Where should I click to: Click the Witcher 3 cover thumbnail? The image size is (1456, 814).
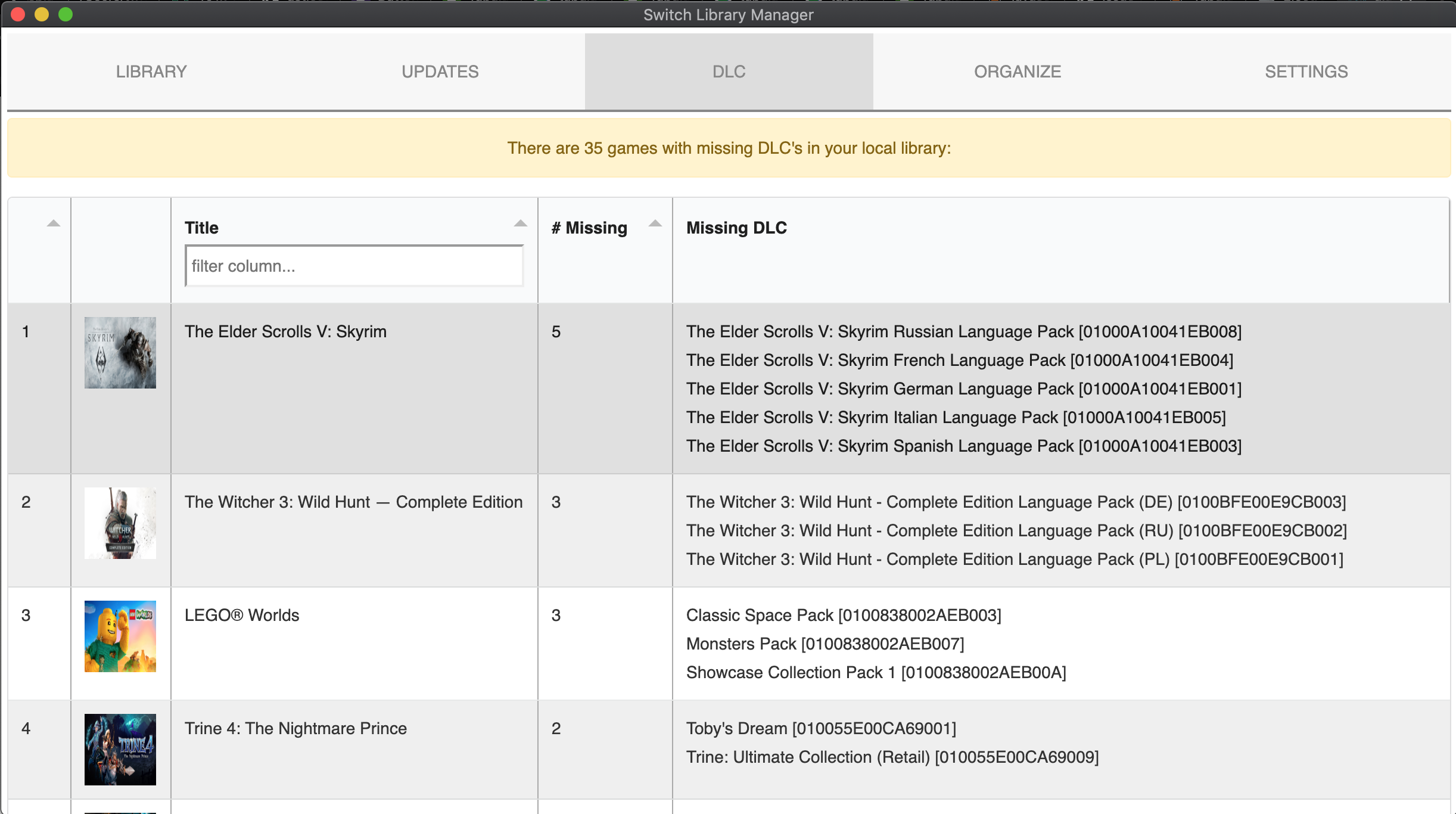tap(120, 523)
